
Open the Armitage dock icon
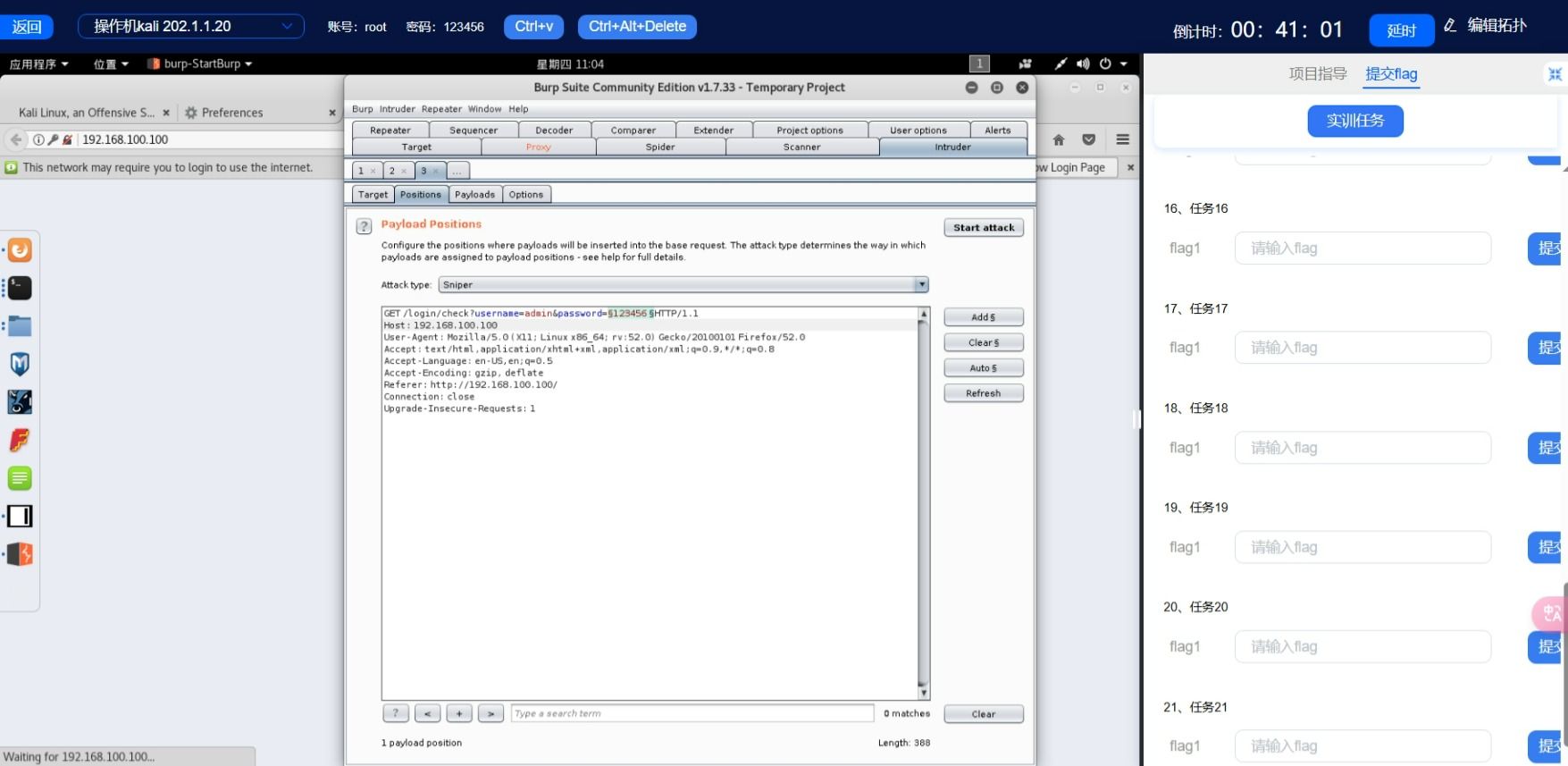click(20, 402)
